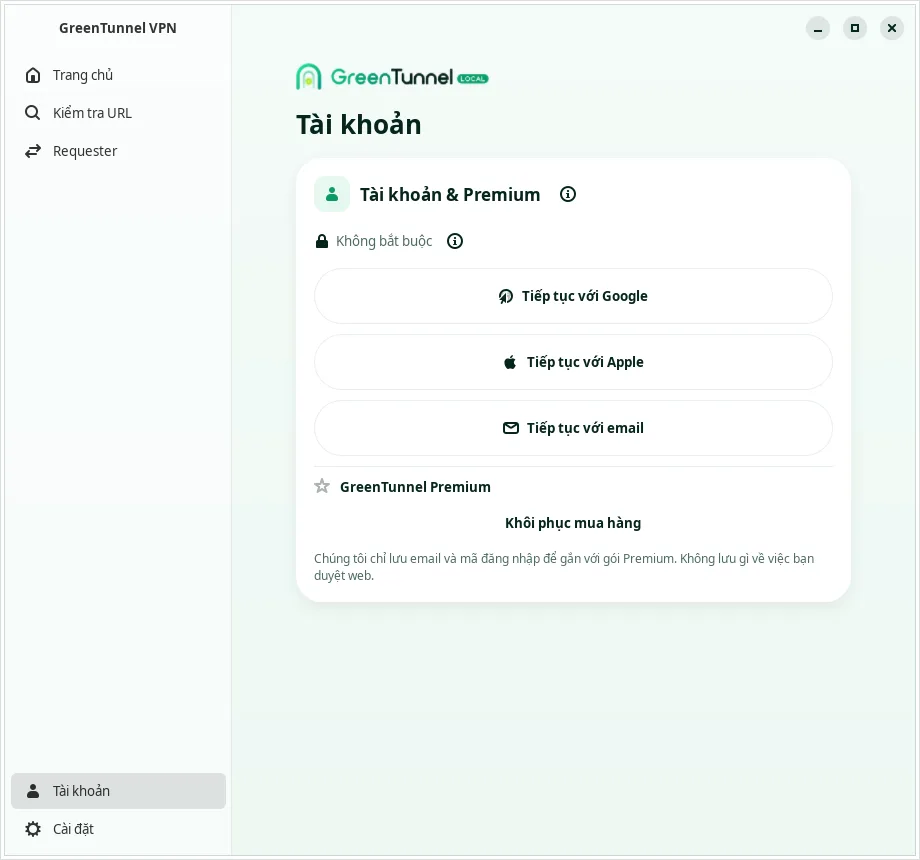920x860 pixels.
Task: Click the swap-arrows icon beside Requester
Action: click(x=33, y=151)
